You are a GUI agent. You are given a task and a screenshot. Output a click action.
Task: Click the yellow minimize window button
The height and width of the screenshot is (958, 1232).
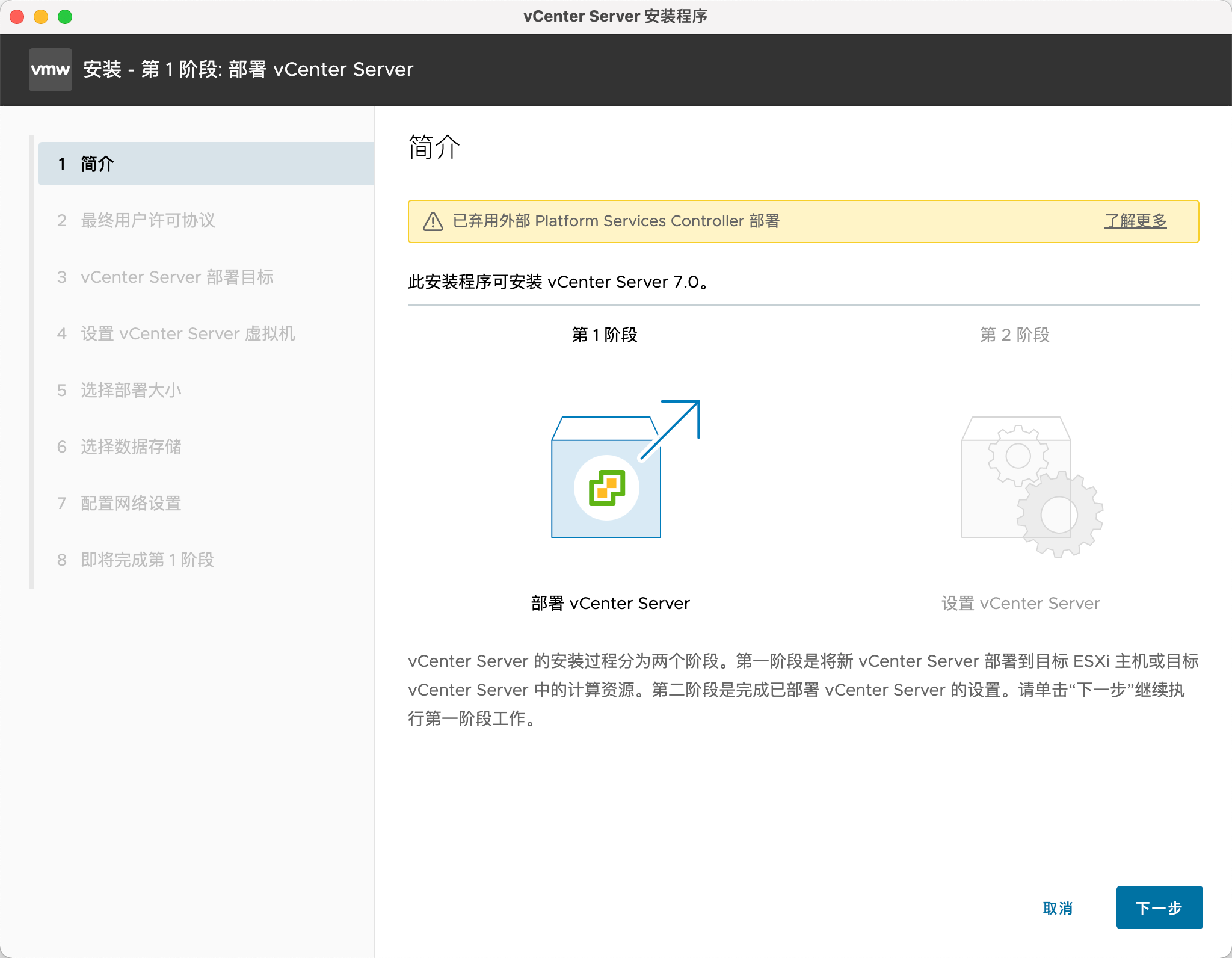tap(41, 17)
